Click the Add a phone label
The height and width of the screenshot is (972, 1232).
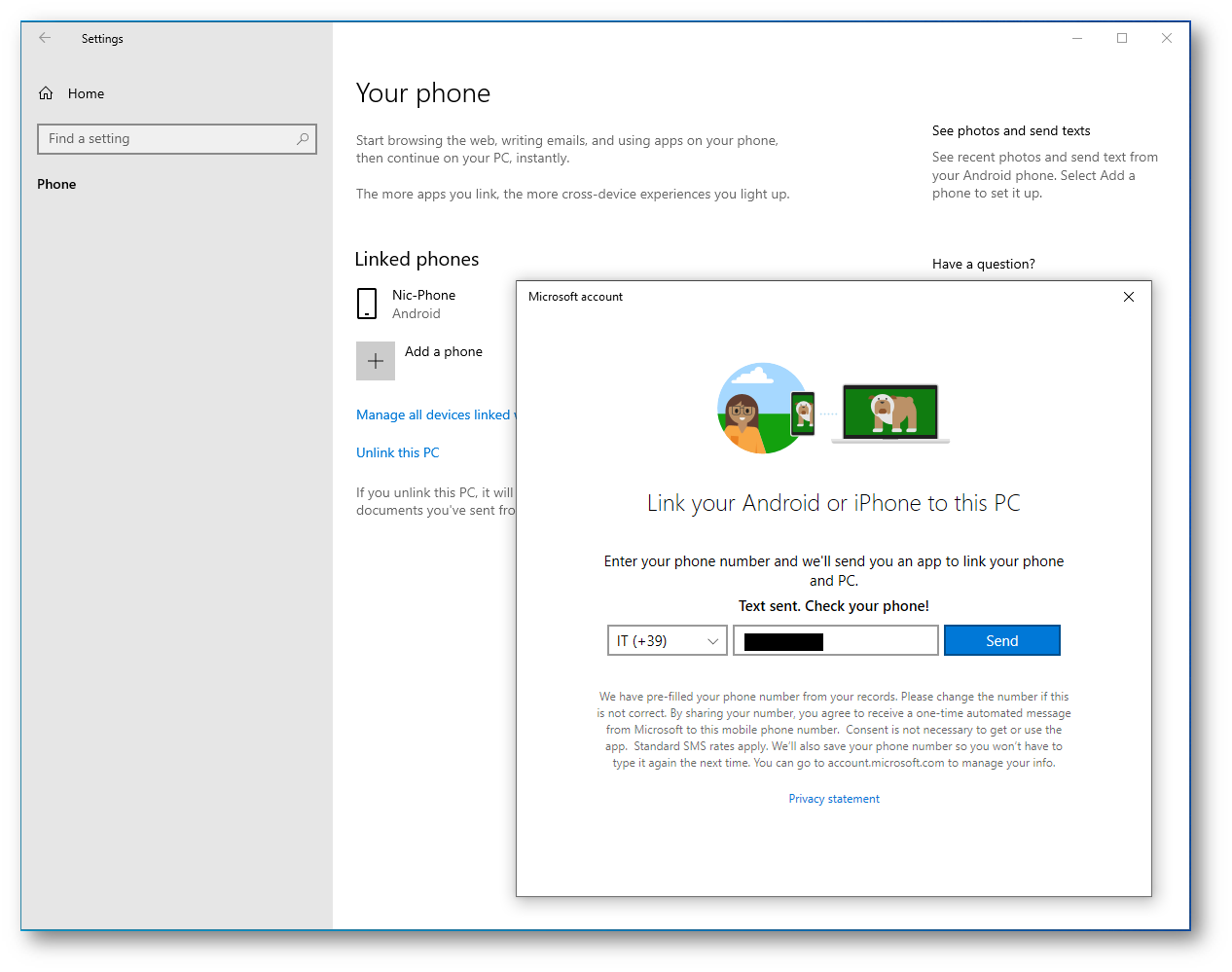[444, 351]
